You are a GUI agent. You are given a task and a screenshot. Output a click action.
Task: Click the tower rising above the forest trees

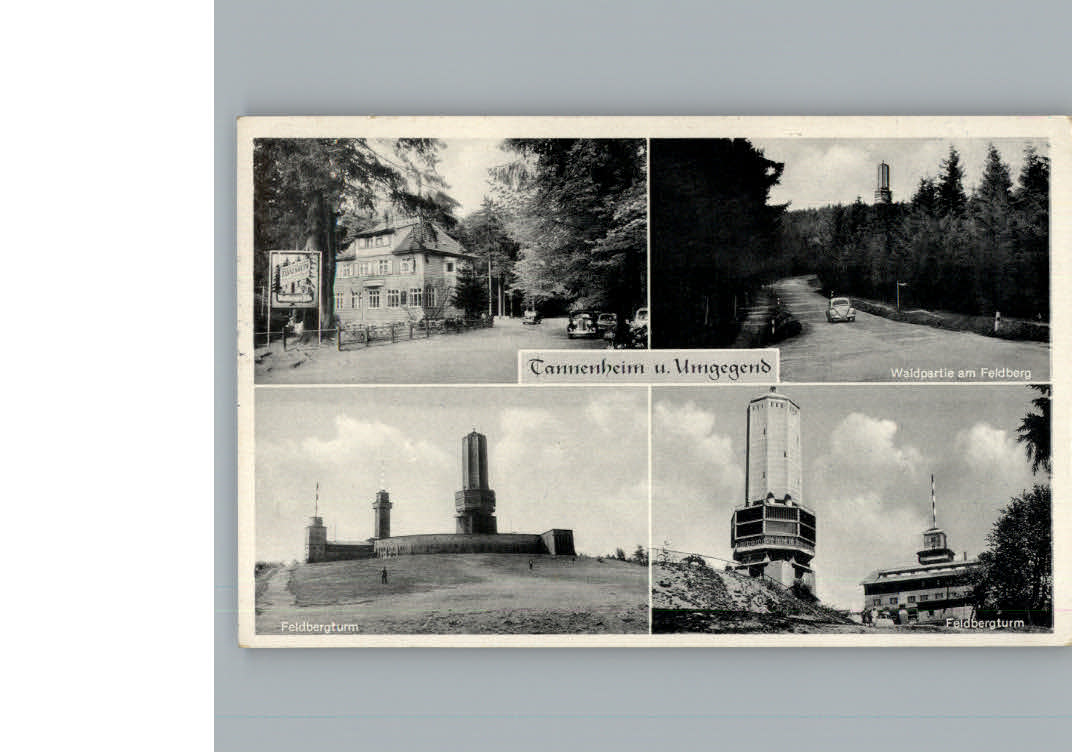coord(883,182)
